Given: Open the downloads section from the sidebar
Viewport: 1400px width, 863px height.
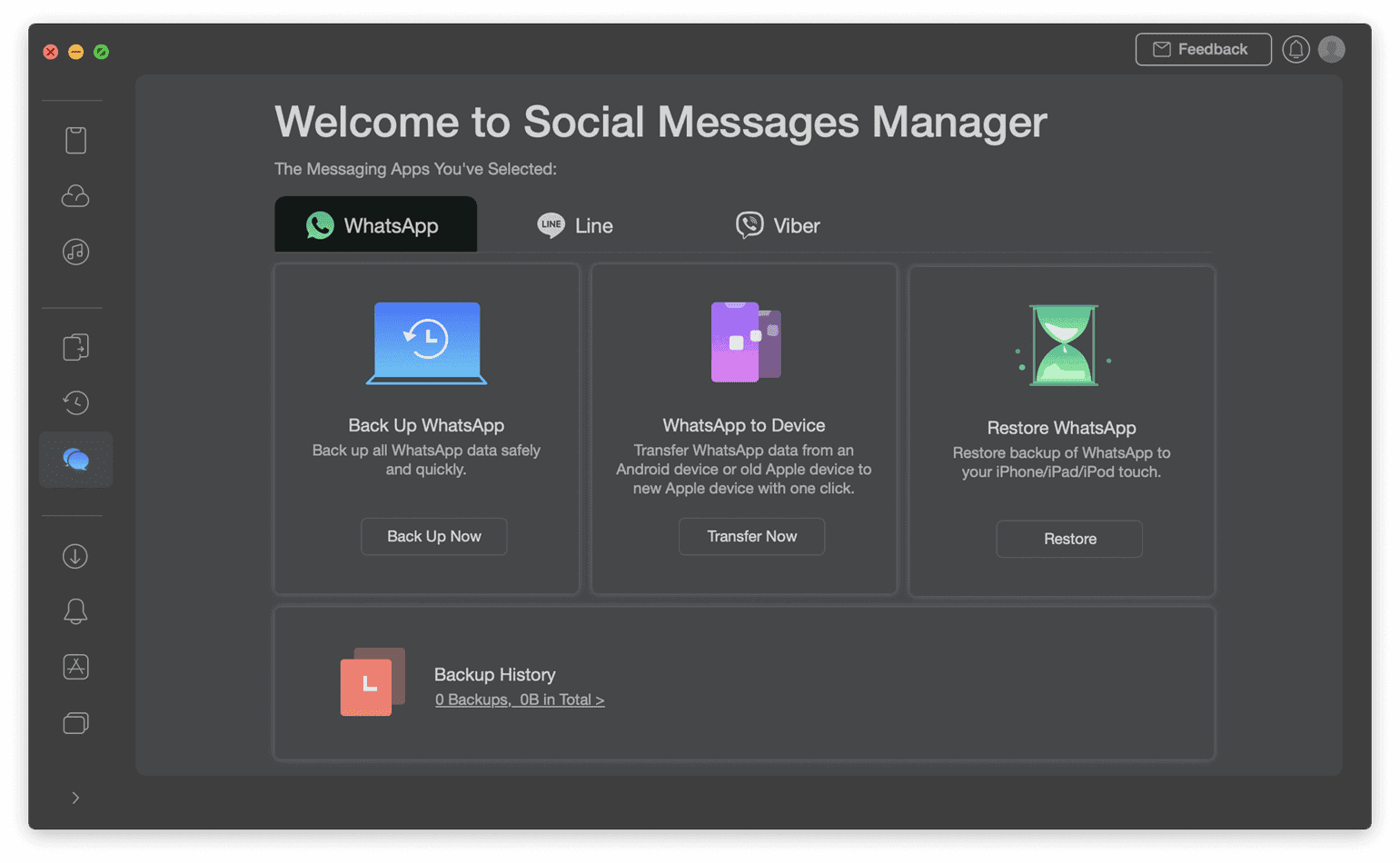Looking at the screenshot, I should tap(75, 556).
